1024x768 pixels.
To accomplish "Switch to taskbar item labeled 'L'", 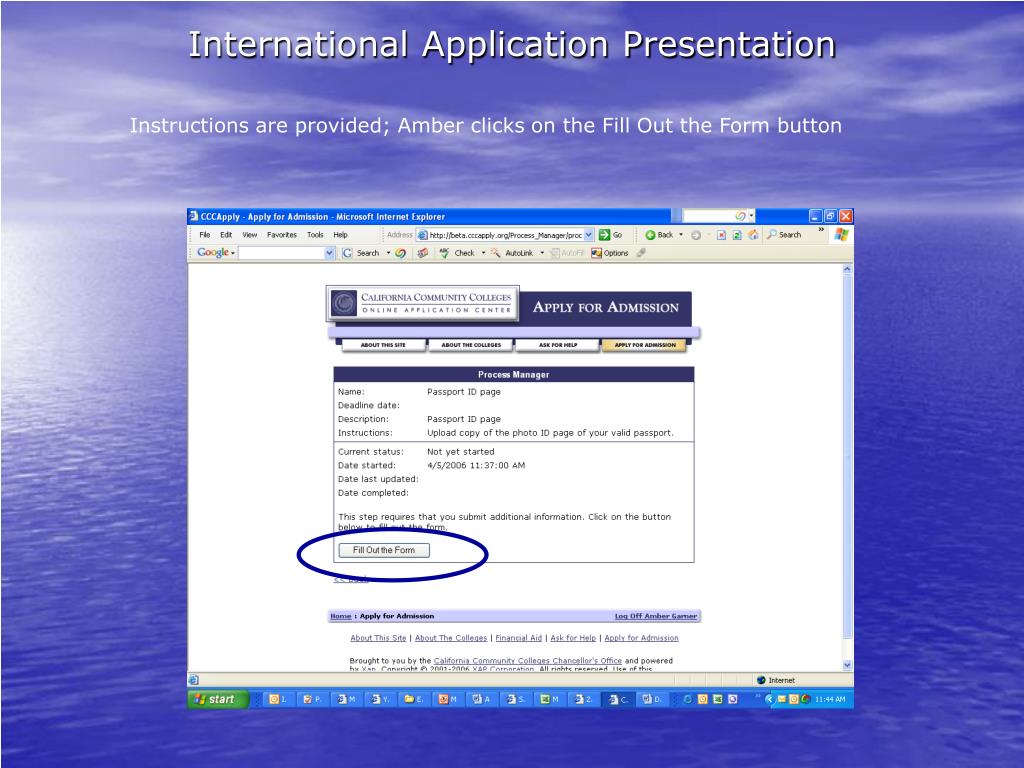I will click(x=278, y=699).
